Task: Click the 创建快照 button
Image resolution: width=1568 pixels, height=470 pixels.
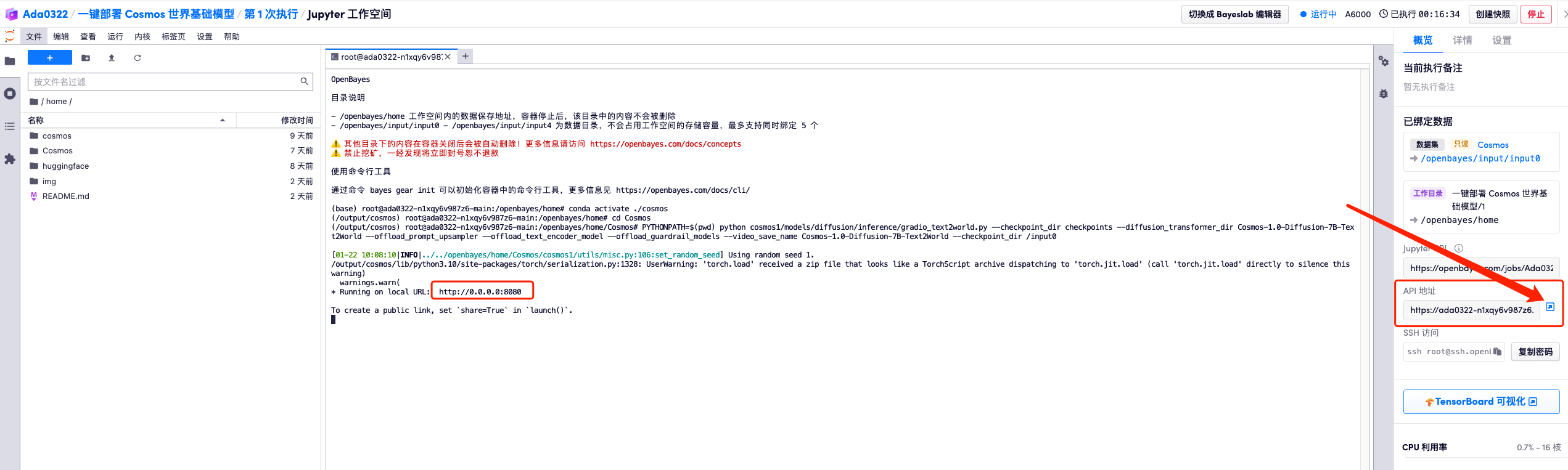Action: click(1492, 14)
